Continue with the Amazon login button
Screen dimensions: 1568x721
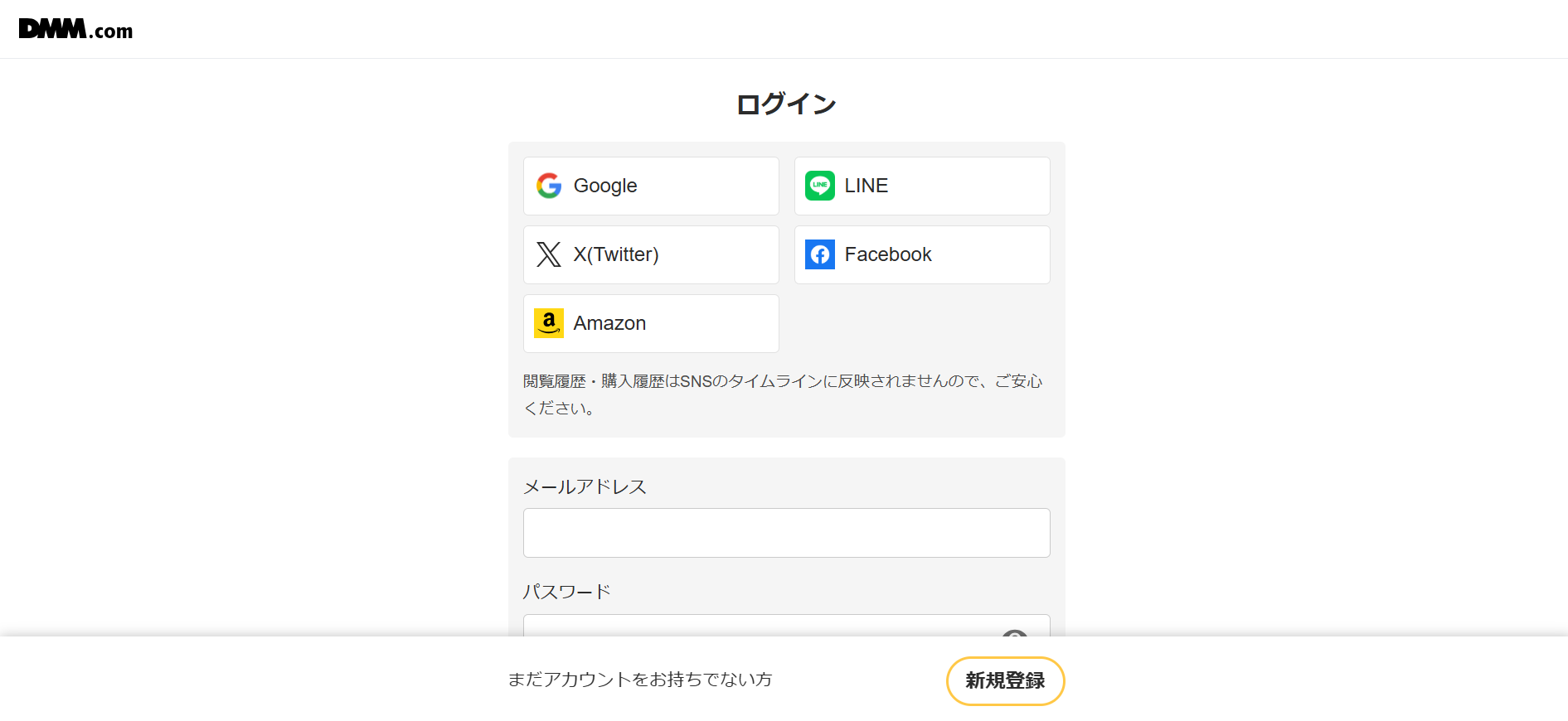(x=651, y=323)
